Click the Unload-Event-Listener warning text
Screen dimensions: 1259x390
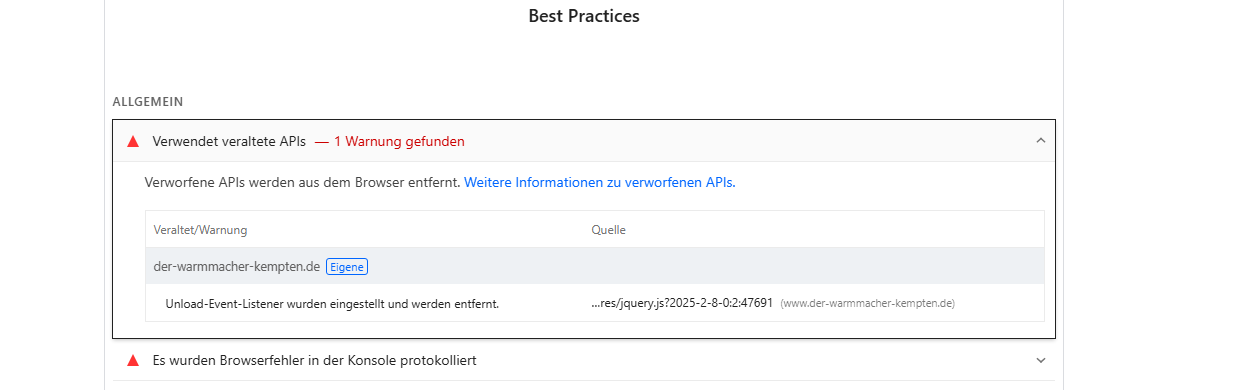(332, 303)
